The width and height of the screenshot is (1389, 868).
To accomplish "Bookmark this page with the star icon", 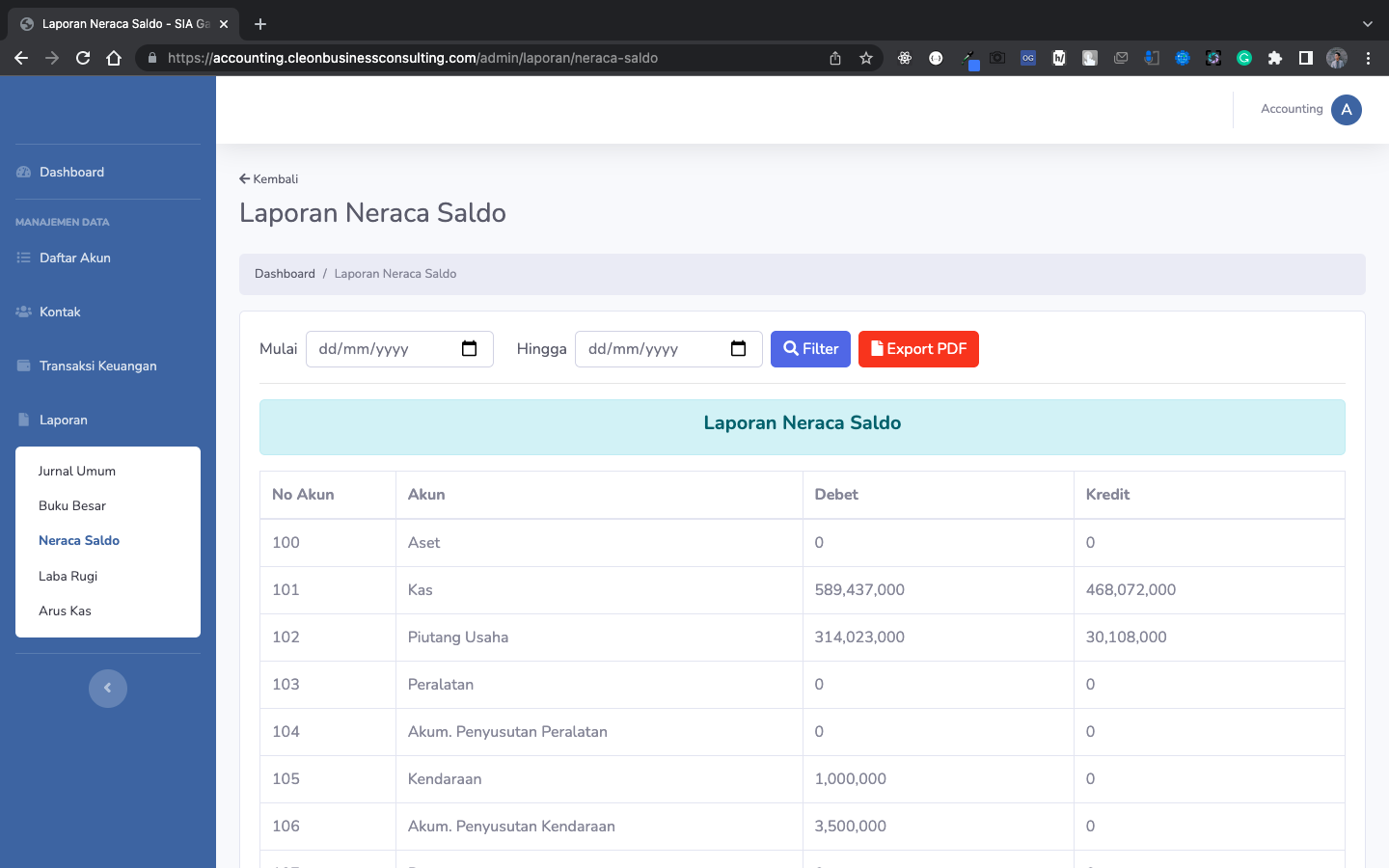I will pyautogui.click(x=866, y=58).
